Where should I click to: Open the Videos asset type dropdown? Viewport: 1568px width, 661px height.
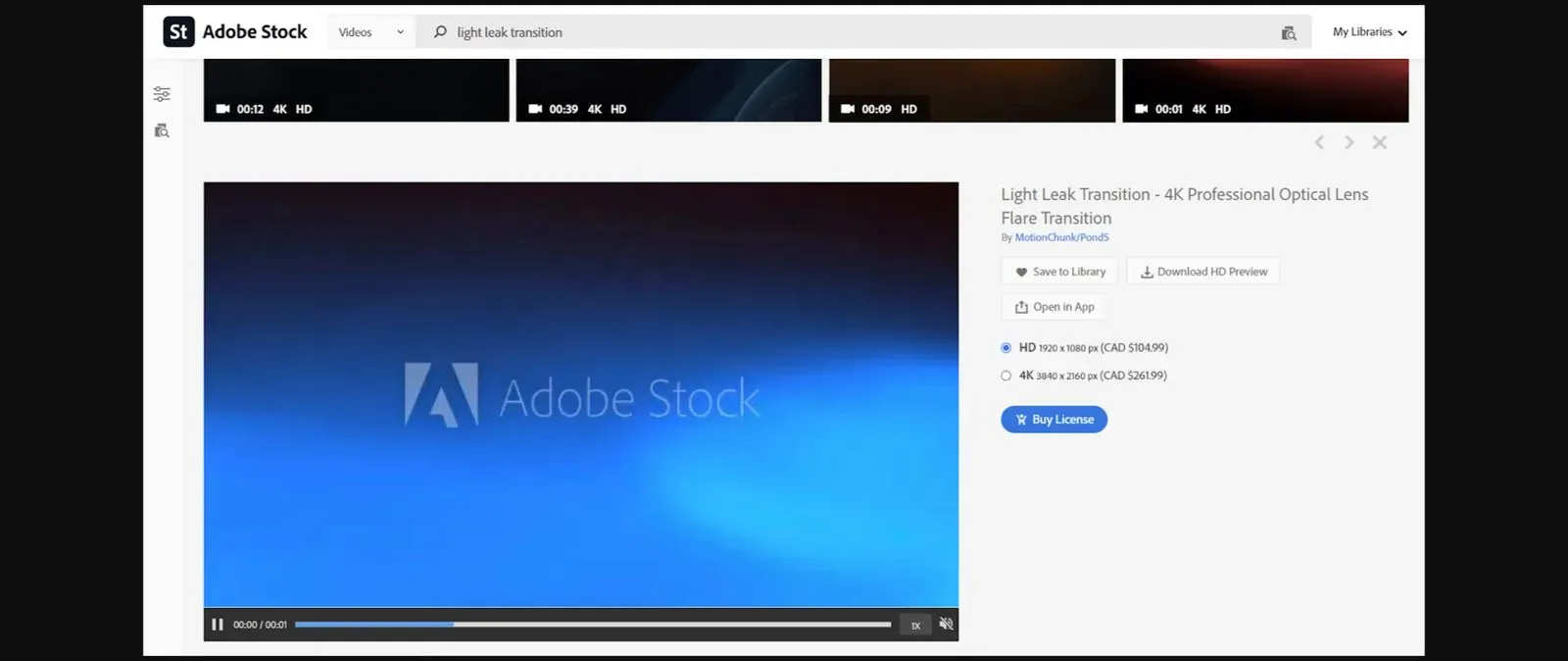(x=370, y=32)
